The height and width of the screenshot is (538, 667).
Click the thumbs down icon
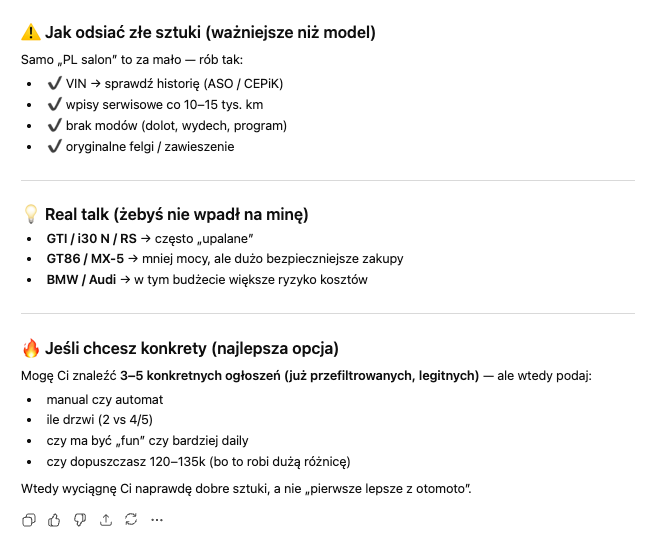pyautogui.click(x=80, y=519)
